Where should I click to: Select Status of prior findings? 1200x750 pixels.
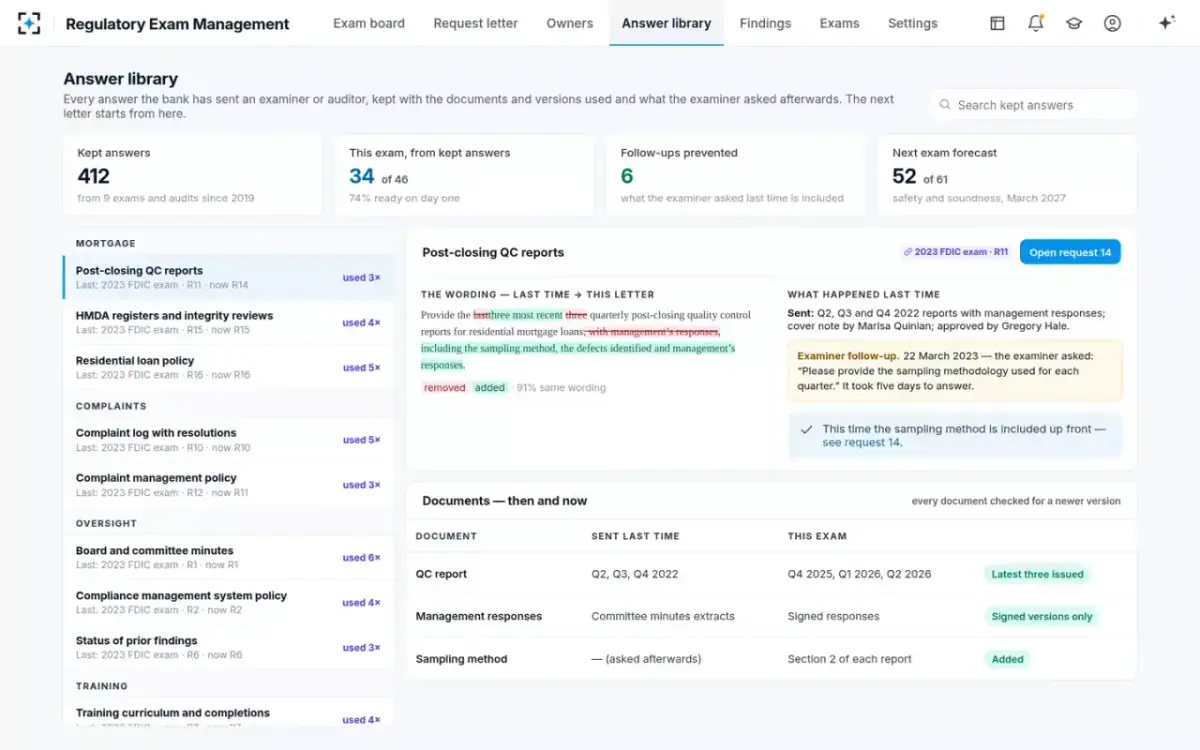tap(228, 648)
